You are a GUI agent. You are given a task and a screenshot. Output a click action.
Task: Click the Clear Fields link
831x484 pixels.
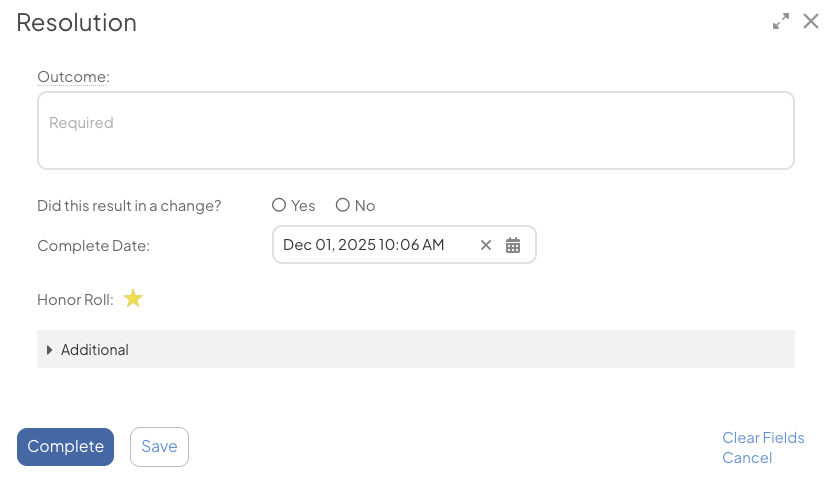pyautogui.click(x=763, y=438)
